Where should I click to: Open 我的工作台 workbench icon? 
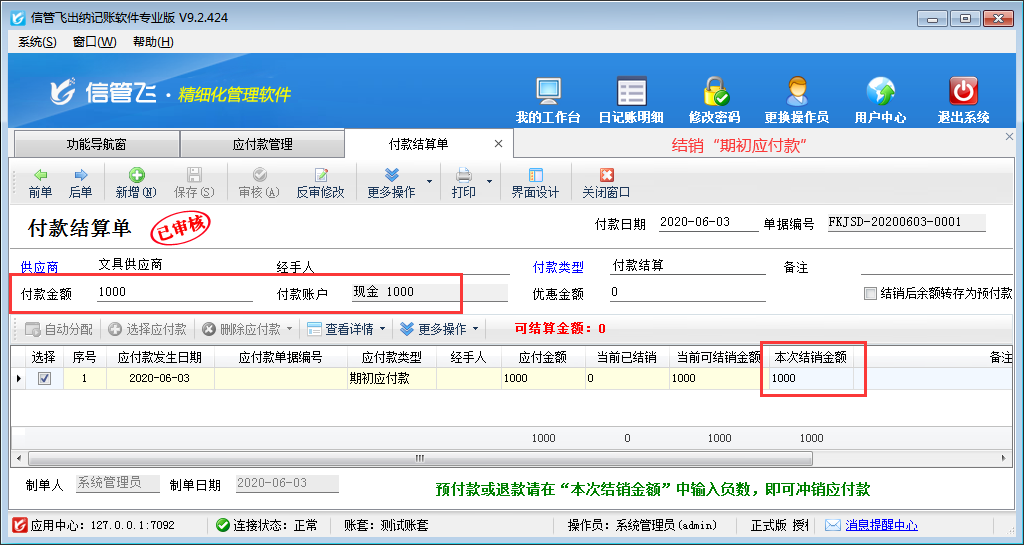pos(547,100)
